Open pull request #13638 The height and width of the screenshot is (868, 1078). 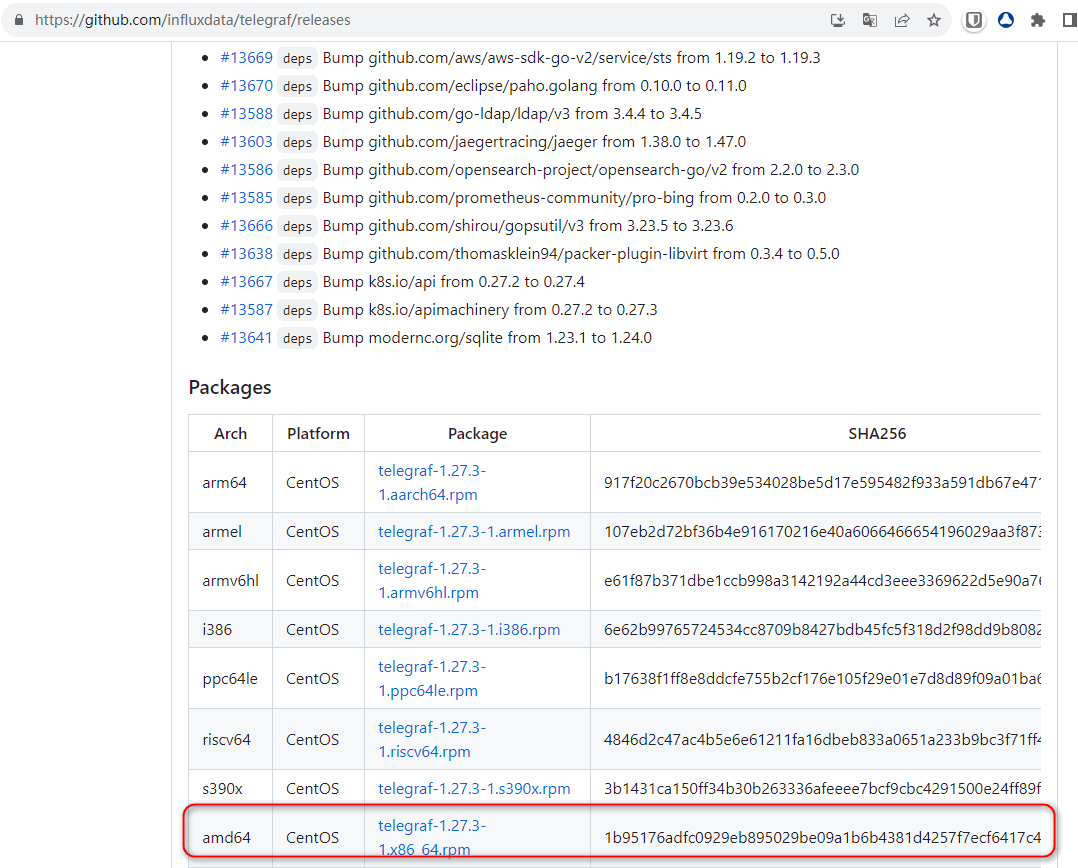pyautogui.click(x=246, y=254)
